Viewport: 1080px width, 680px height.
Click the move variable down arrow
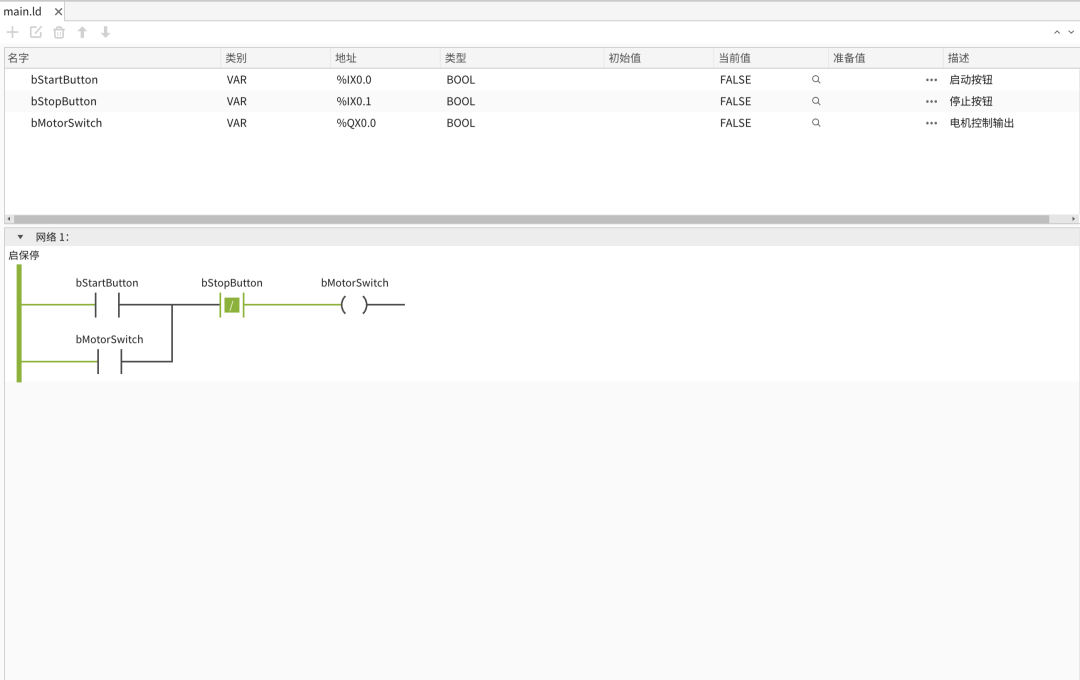pyautogui.click(x=105, y=32)
